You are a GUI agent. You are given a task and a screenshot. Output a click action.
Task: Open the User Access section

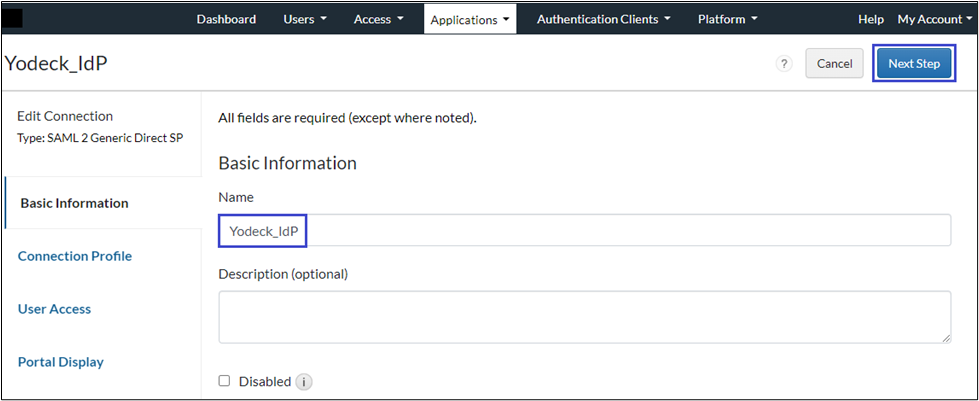point(54,309)
